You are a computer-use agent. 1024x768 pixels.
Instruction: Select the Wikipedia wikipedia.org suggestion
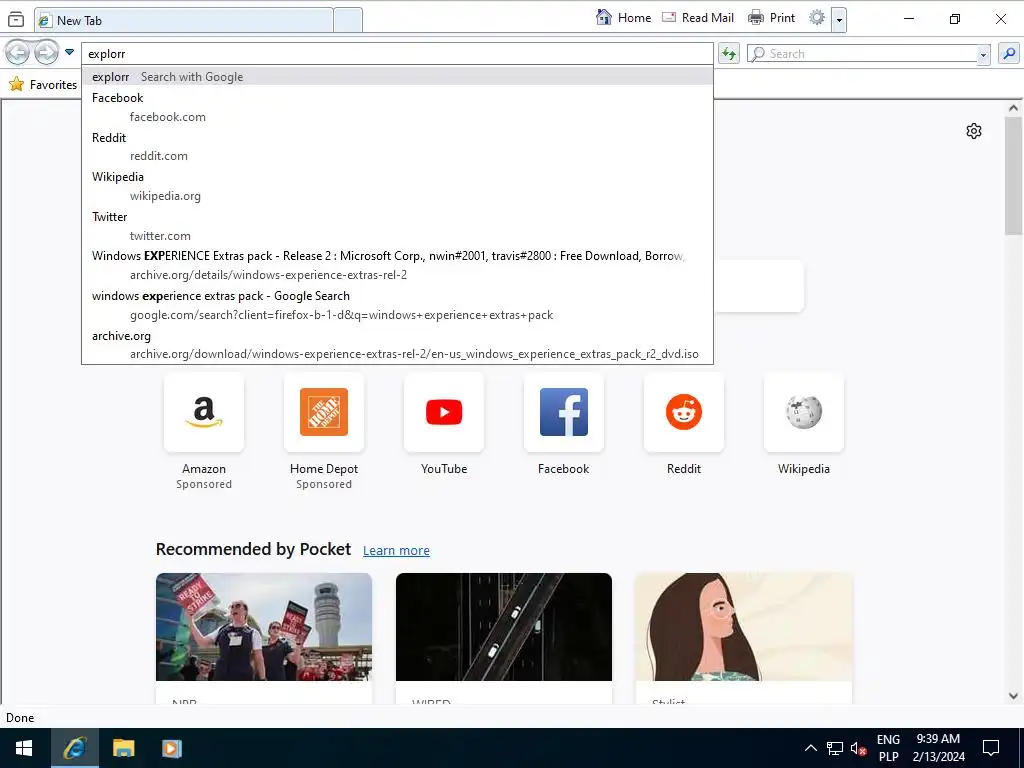pyautogui.click(x=397, y=186)
